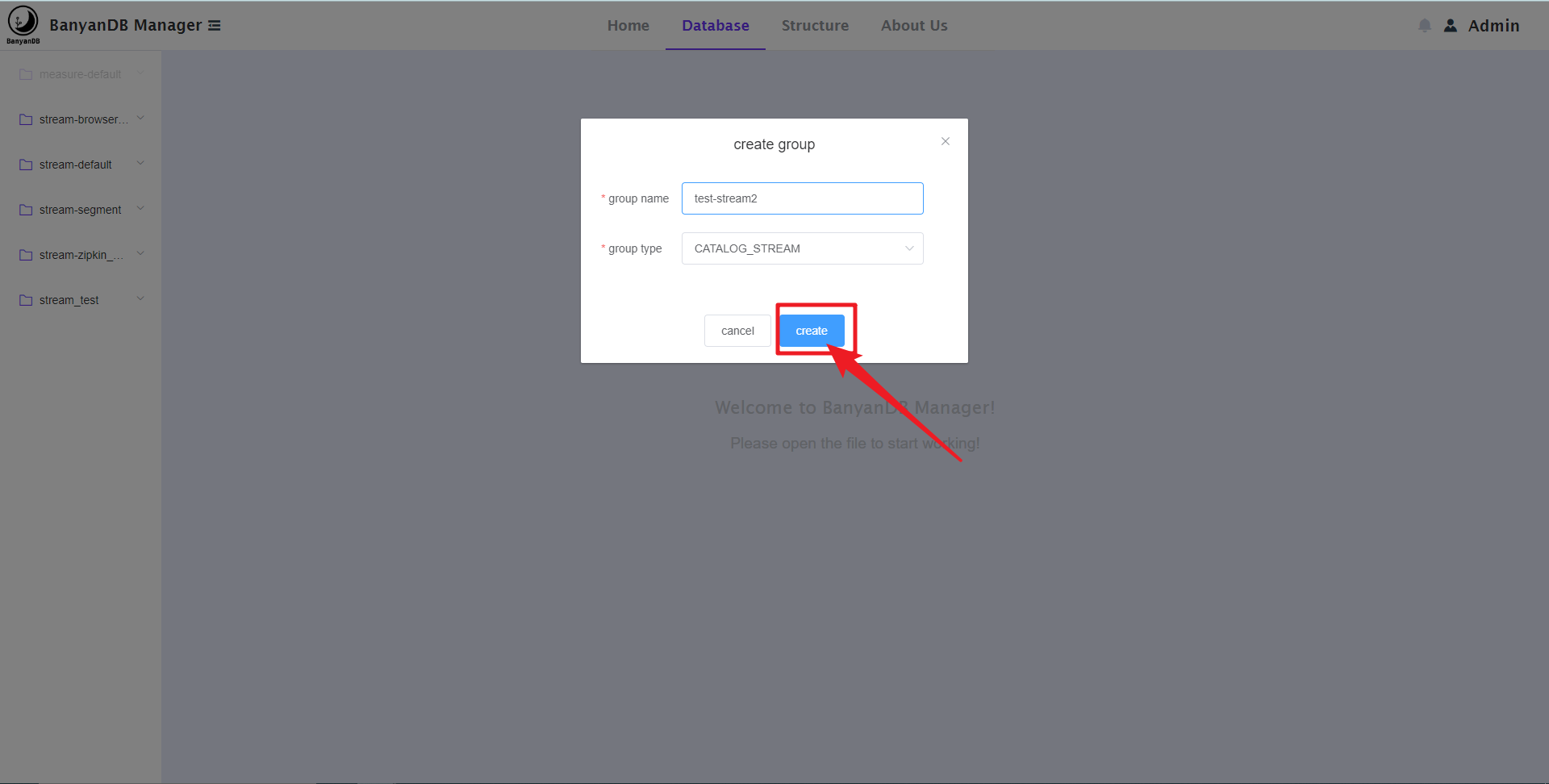The height and width of the screenshot is (784, 1549).
Task: Click the stream-segment folder icon
Action: (26, 210)
